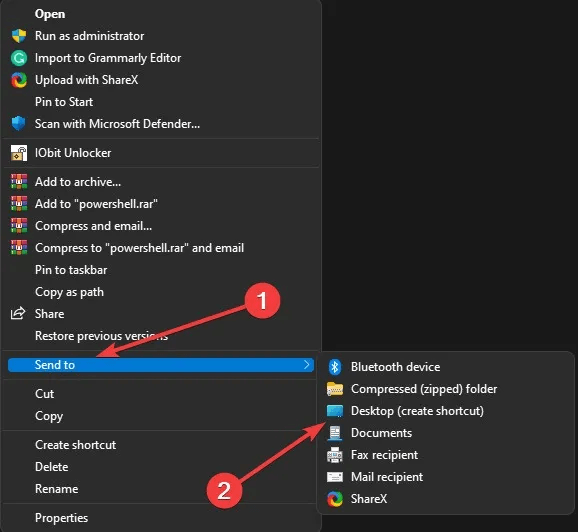The width and height of the screenshot is (578, 532).
Task: Choose Pin to taskbar
Action: pos(71,270)
